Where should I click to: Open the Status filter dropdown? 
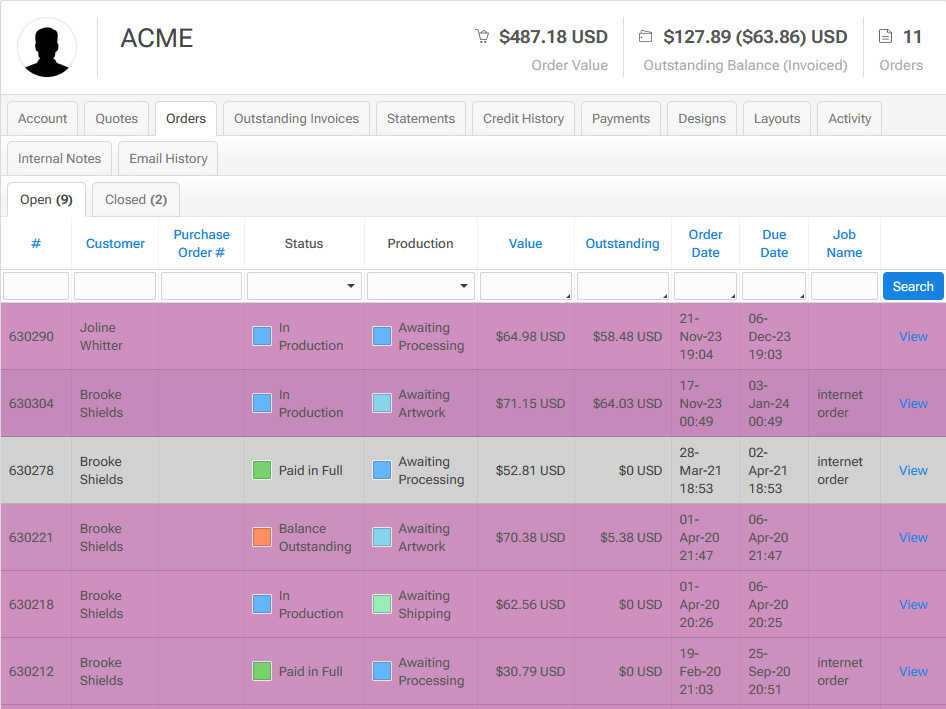click(304, 286)
